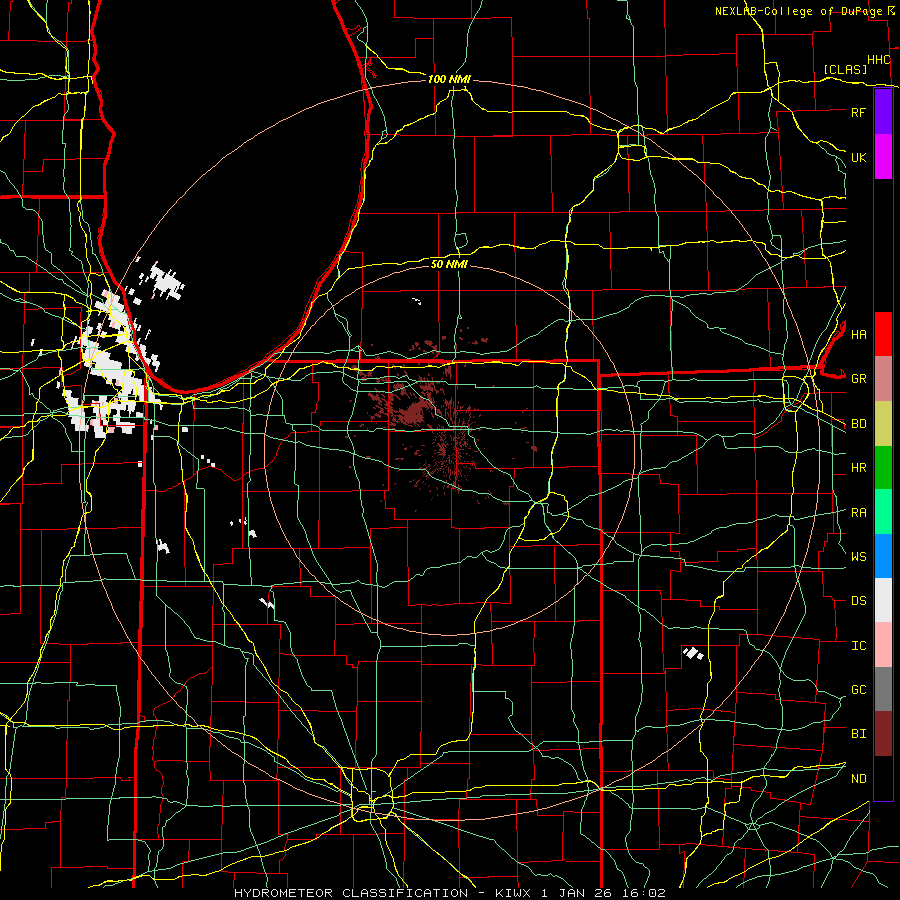Click the HYDROMETEOR CLASSIFICATION title text

click(x=351, y=893)
